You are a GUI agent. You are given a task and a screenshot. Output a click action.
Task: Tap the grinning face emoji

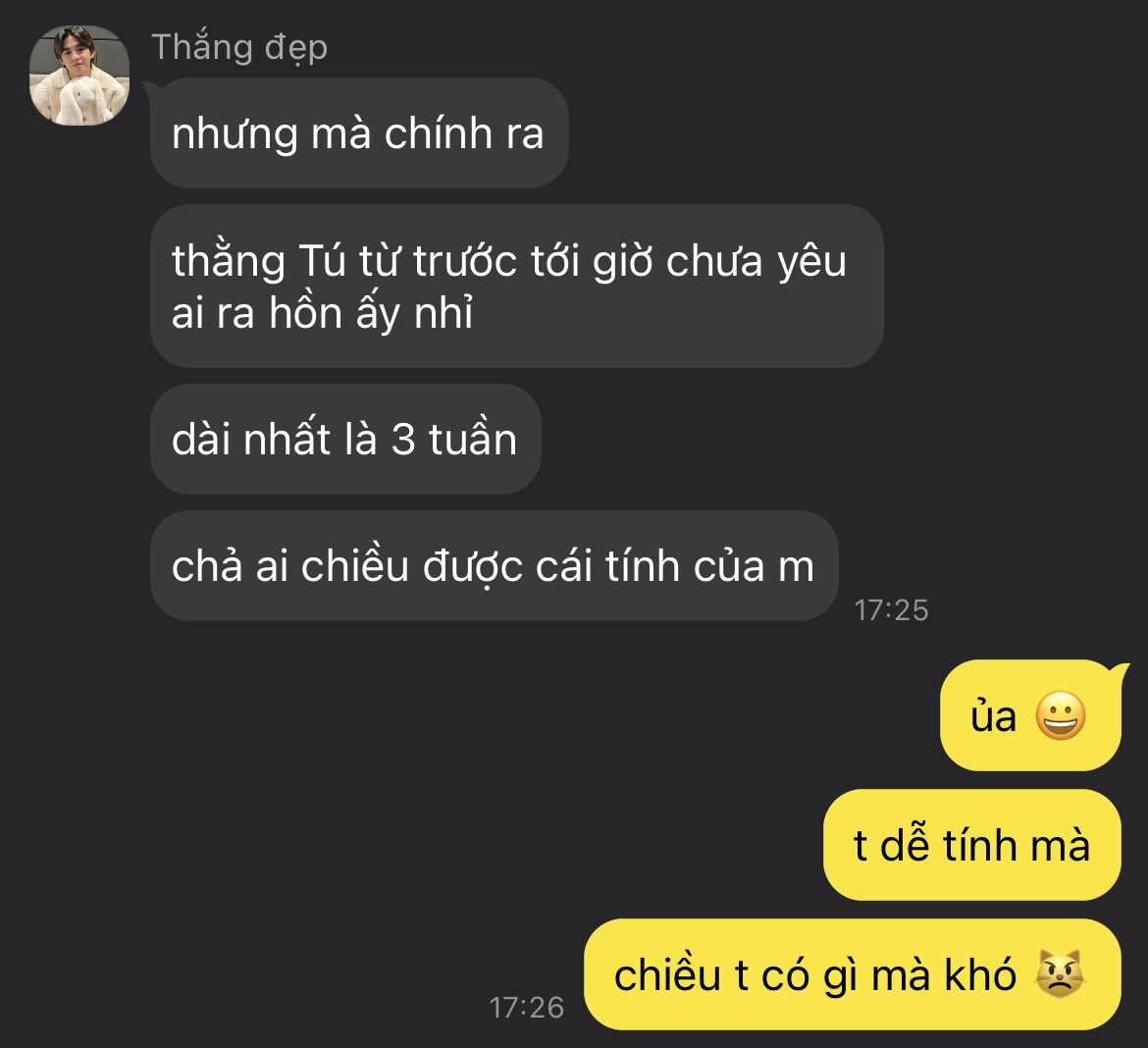coord(1061,714)
